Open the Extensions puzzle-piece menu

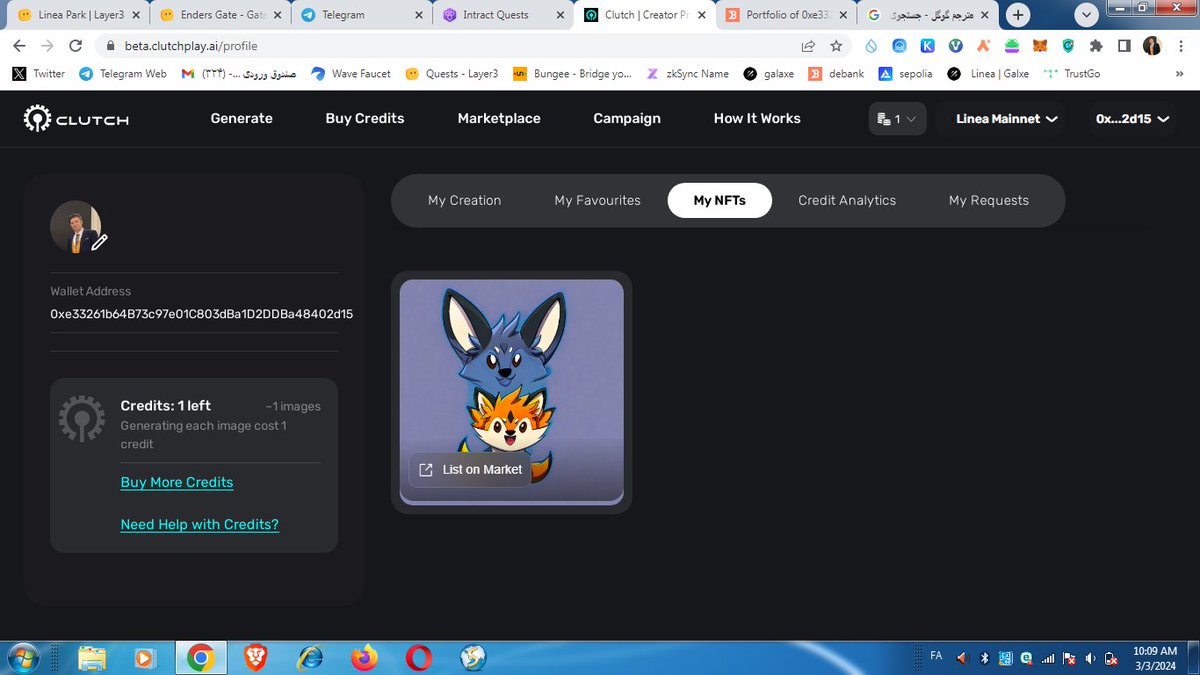(x=1097, y=46)
